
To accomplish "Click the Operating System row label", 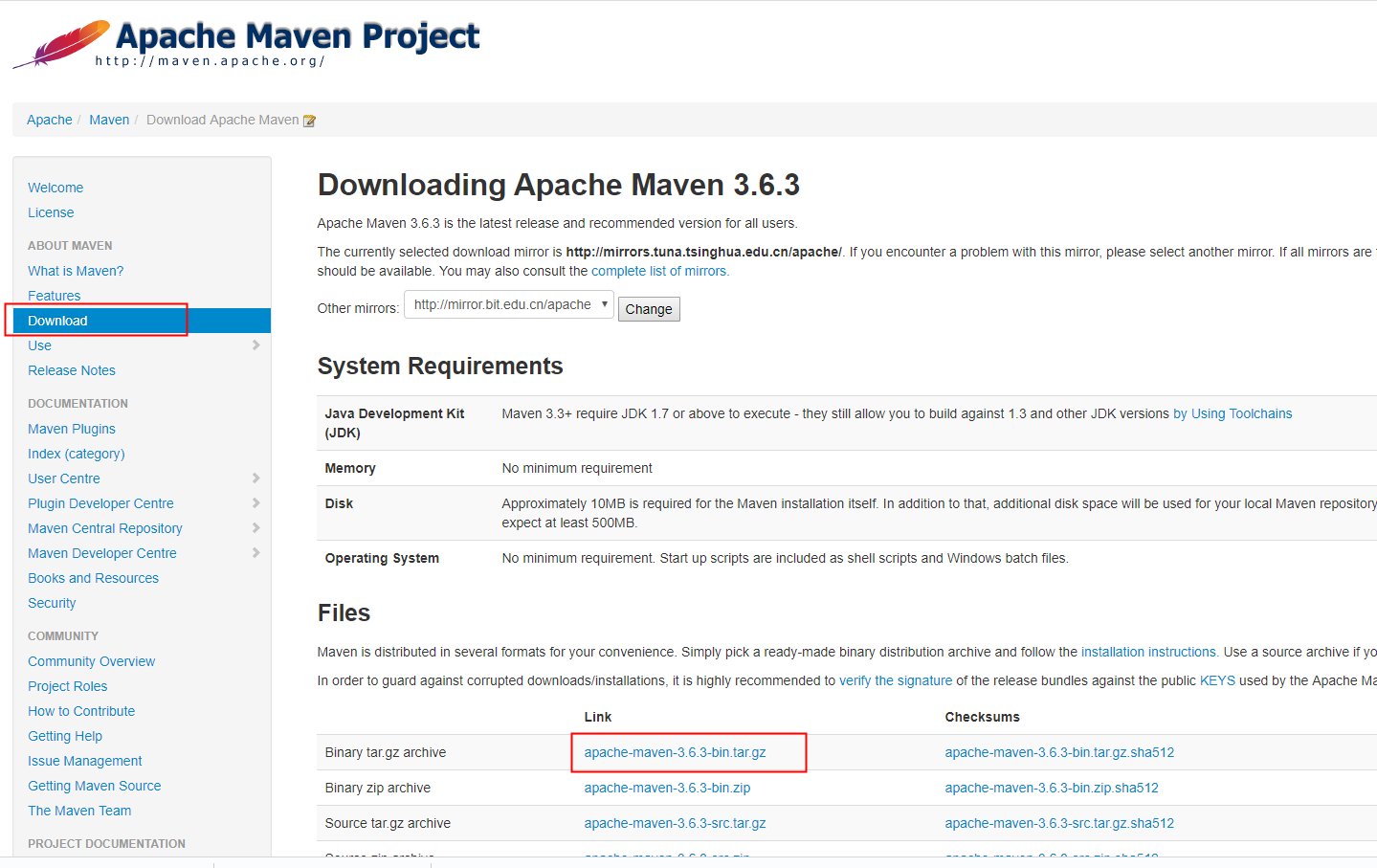I will [x=382, y=558].
